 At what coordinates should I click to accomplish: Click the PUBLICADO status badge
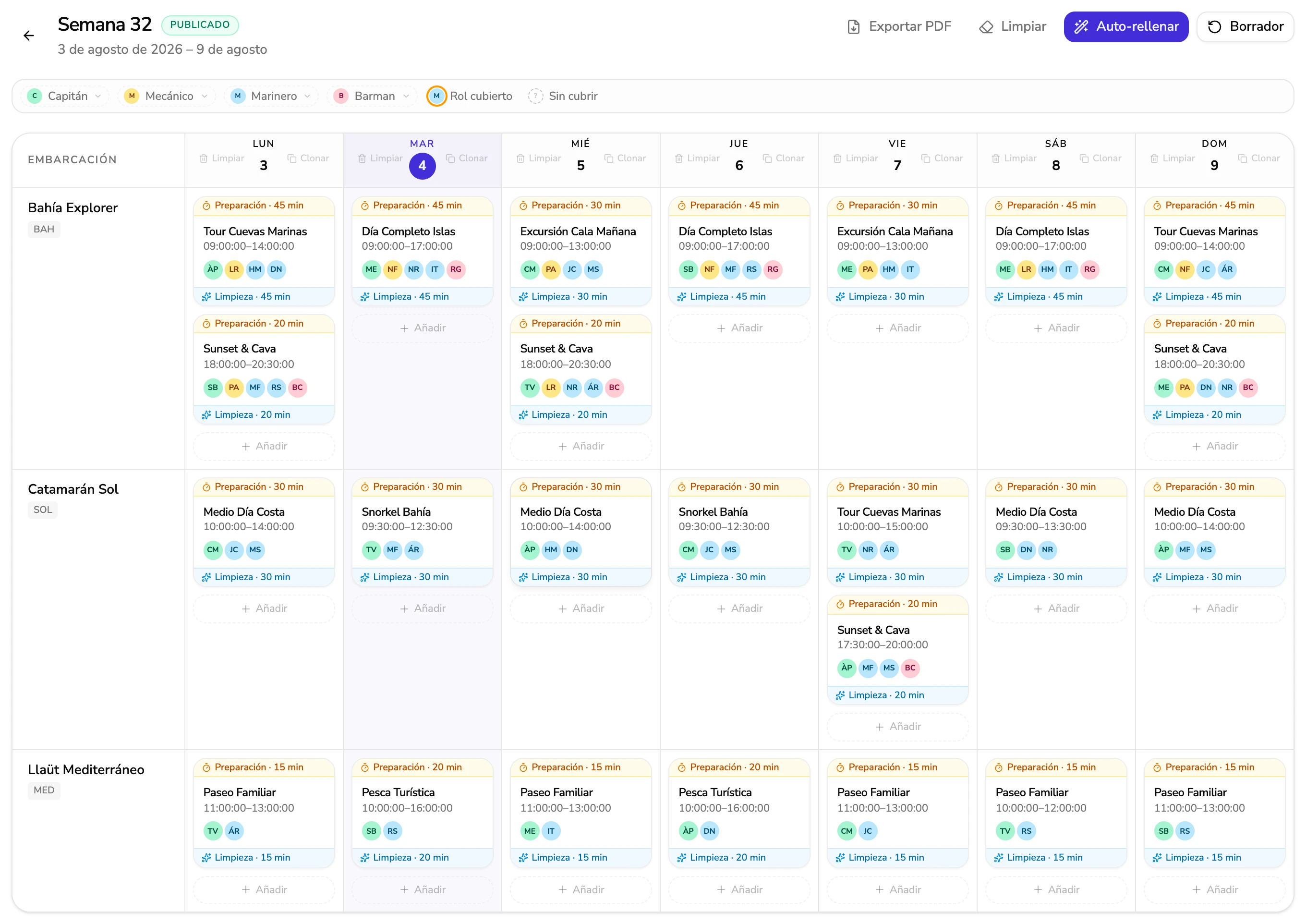pyautogui.click(x=200, y=25)
